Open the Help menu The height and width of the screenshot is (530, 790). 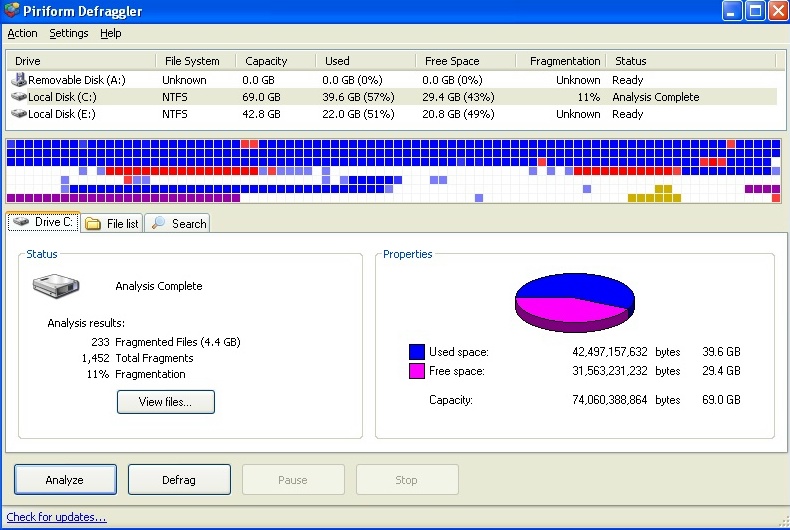(x=110, y=33)
